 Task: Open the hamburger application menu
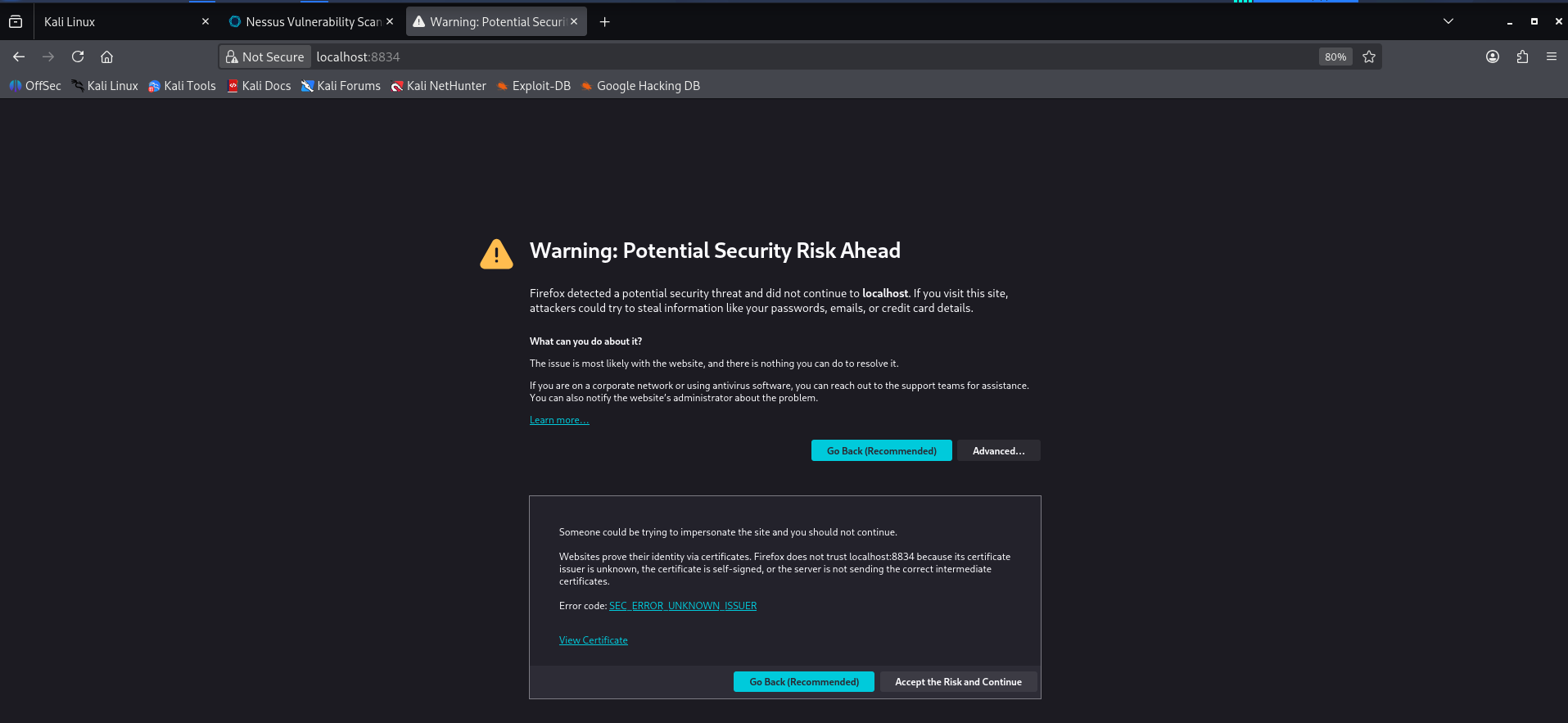(x=1551, y=56)
